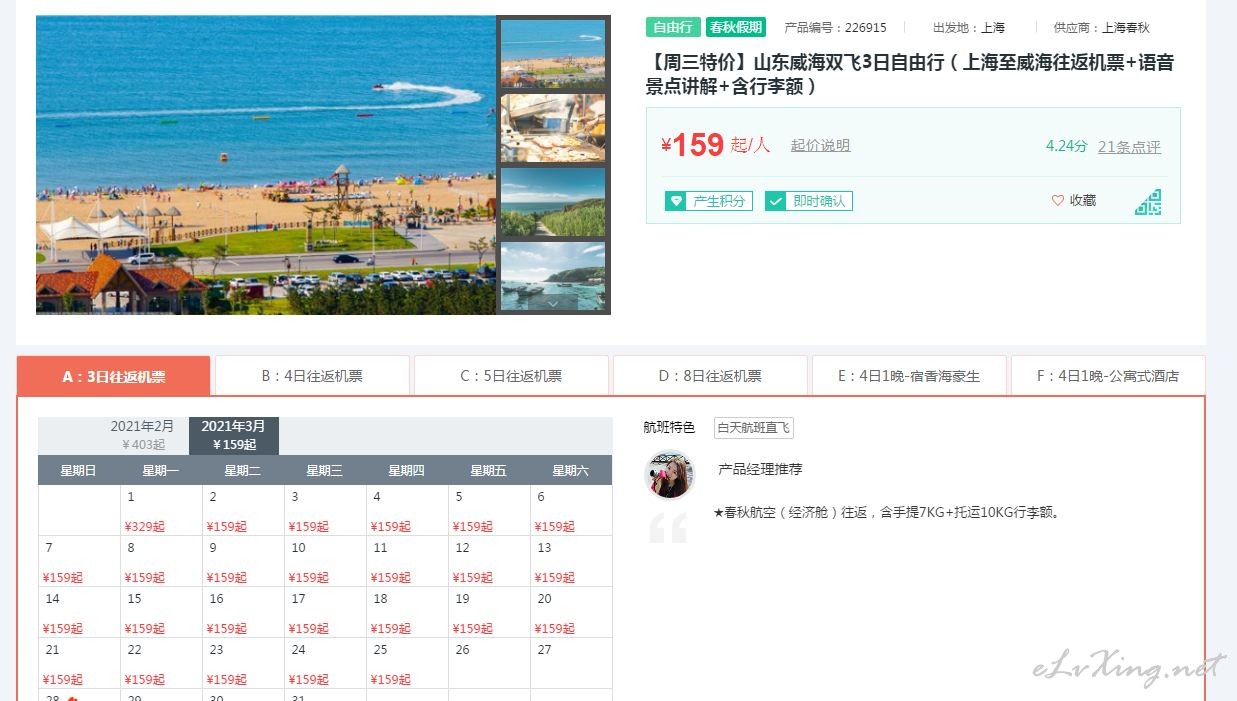Click the 即时确认 badge
This screenshot has height=701, width=1237.
click(809, 201)
